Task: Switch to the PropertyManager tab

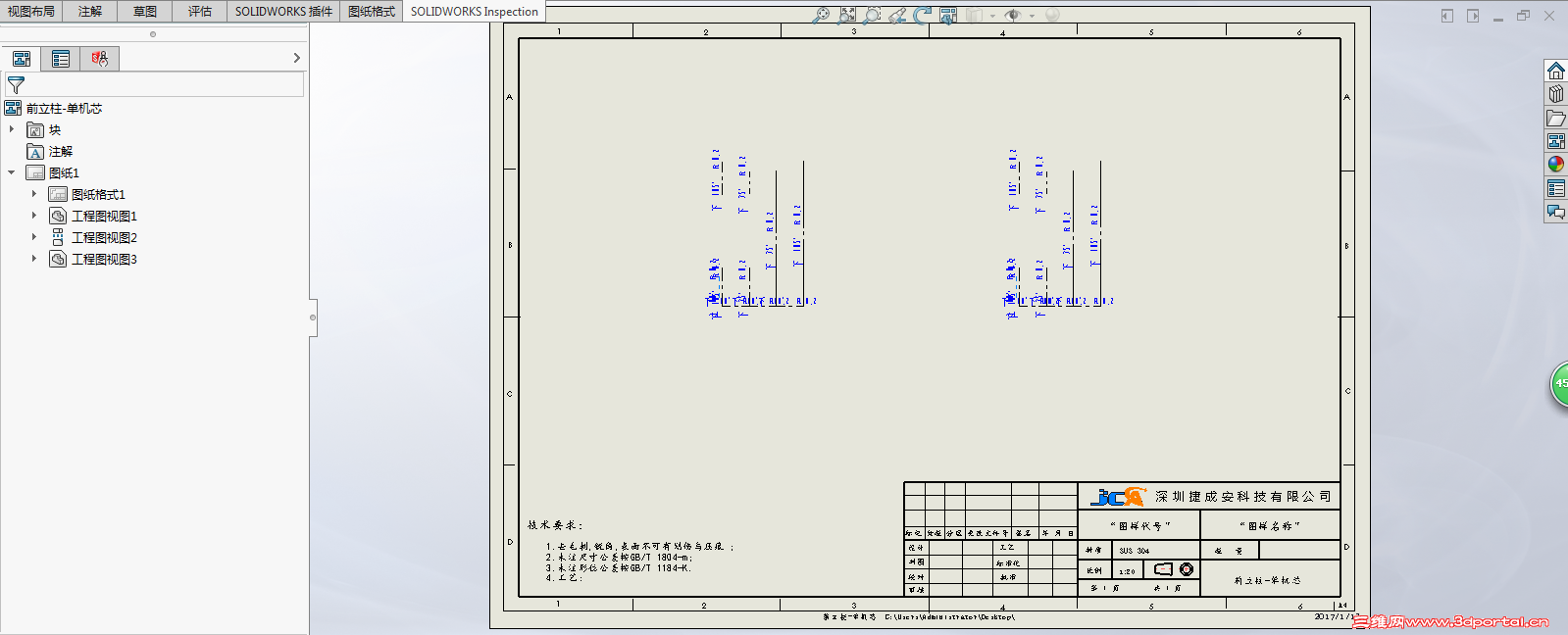Action: [61, 59]
